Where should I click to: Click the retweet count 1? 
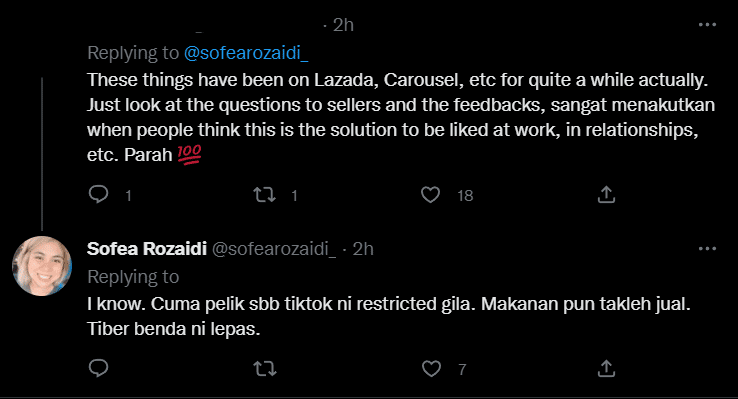click(294, 195)
